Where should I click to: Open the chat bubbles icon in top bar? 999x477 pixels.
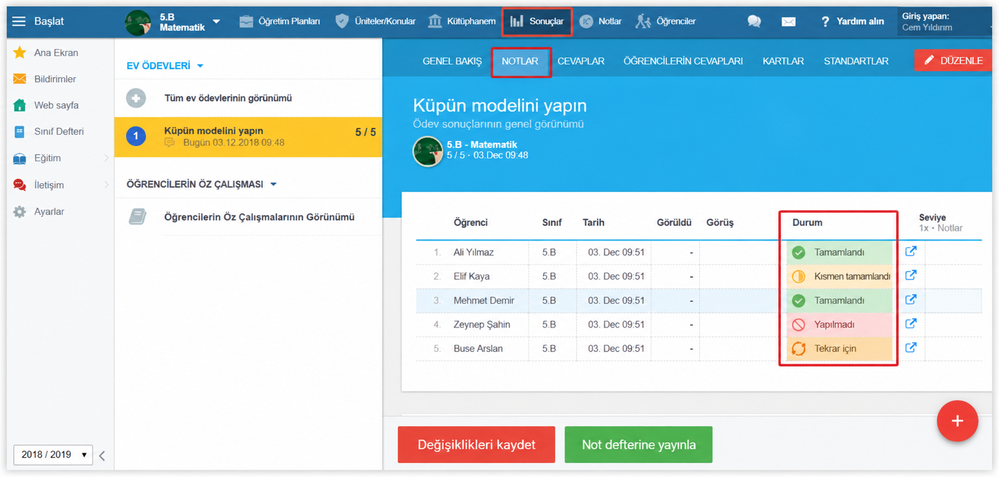[754, 22]
